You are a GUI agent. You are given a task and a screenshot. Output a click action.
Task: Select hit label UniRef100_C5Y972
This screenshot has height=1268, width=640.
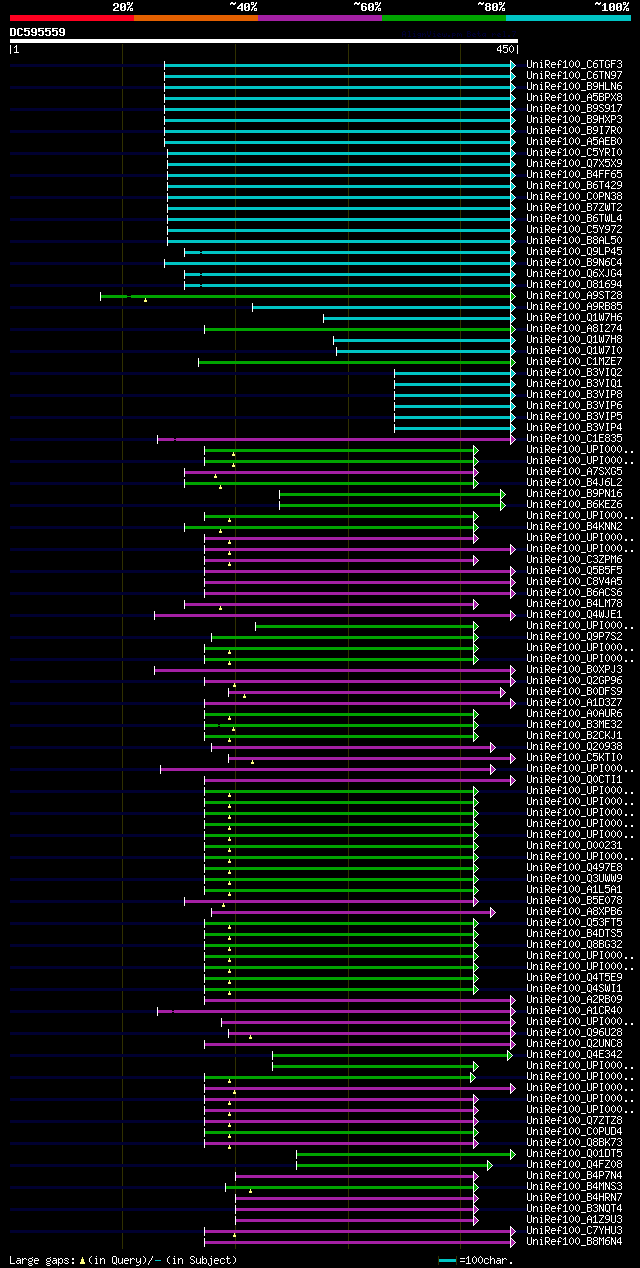point(574,230)
